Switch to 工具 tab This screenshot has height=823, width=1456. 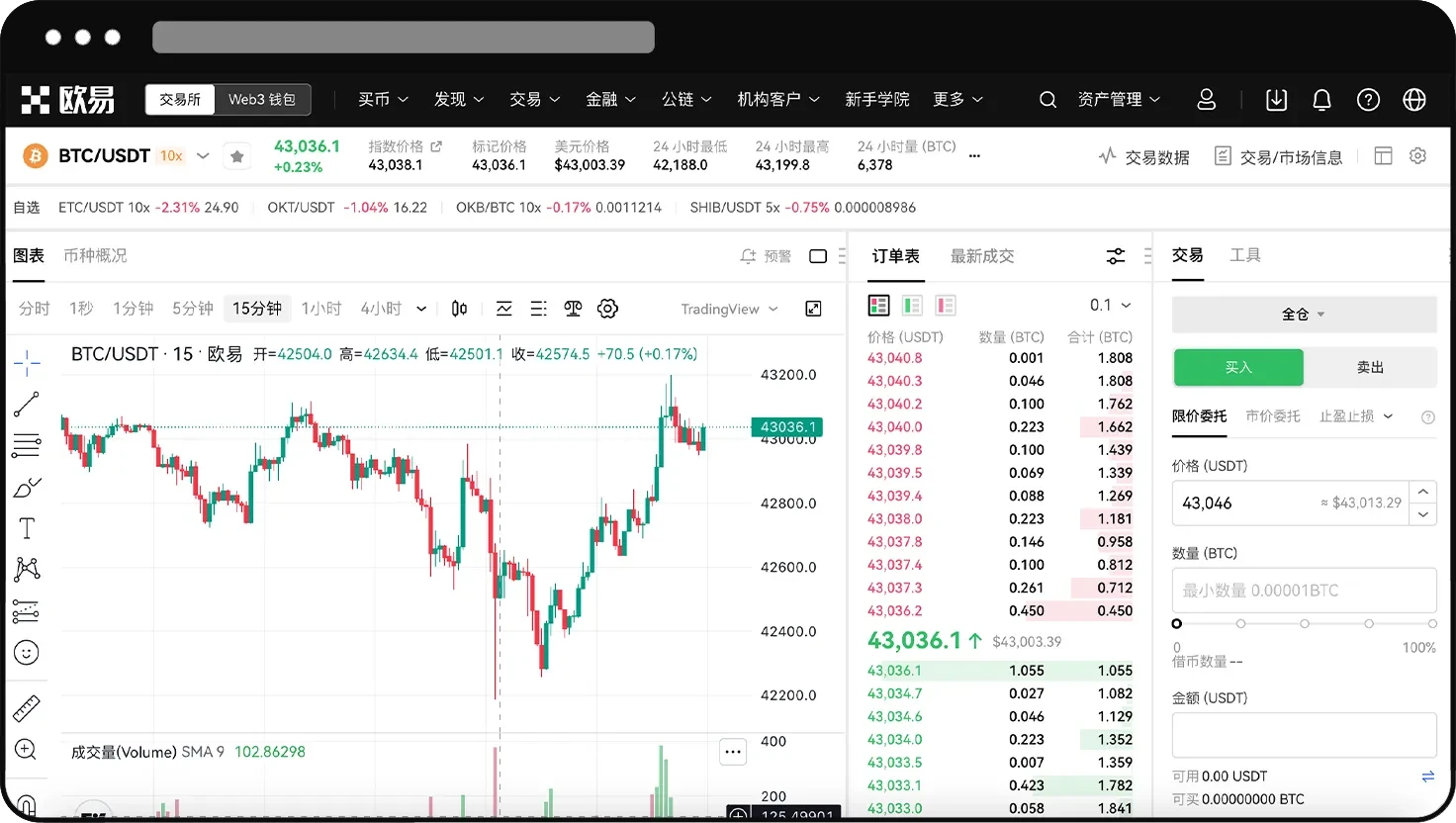pos(1245,255)
